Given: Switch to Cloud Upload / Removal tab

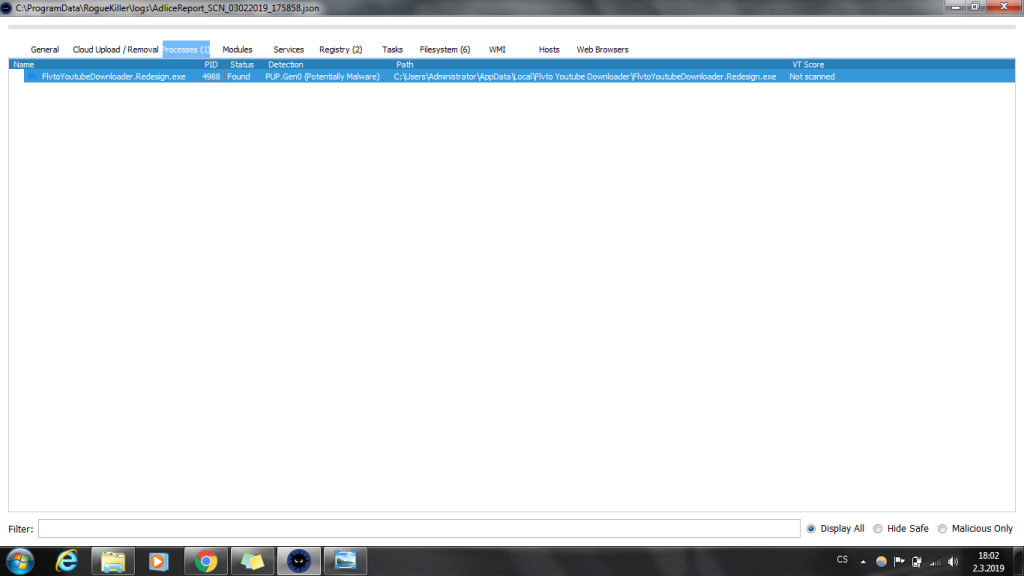Looking at the screenshot, I should (x=115, y=50).
